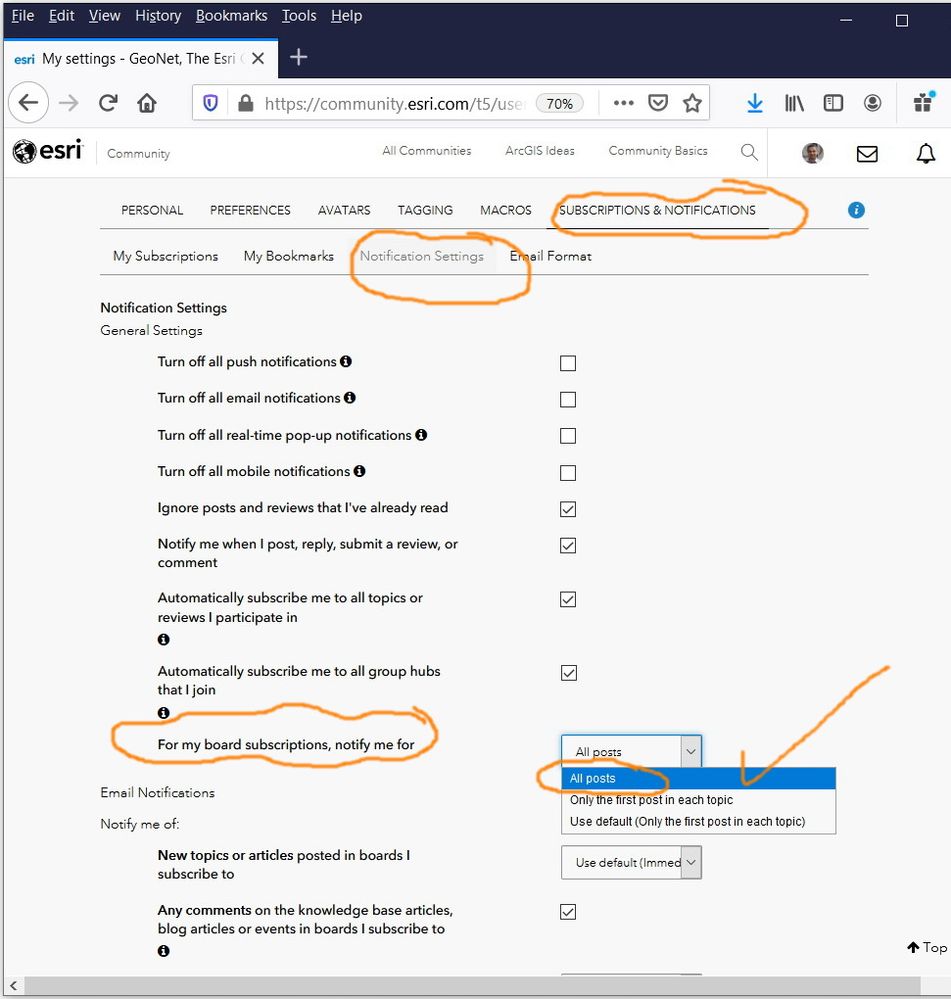Open the ArcGIS Ideas link
This screenshot has width=951, height=999.
tap(540, 151)
